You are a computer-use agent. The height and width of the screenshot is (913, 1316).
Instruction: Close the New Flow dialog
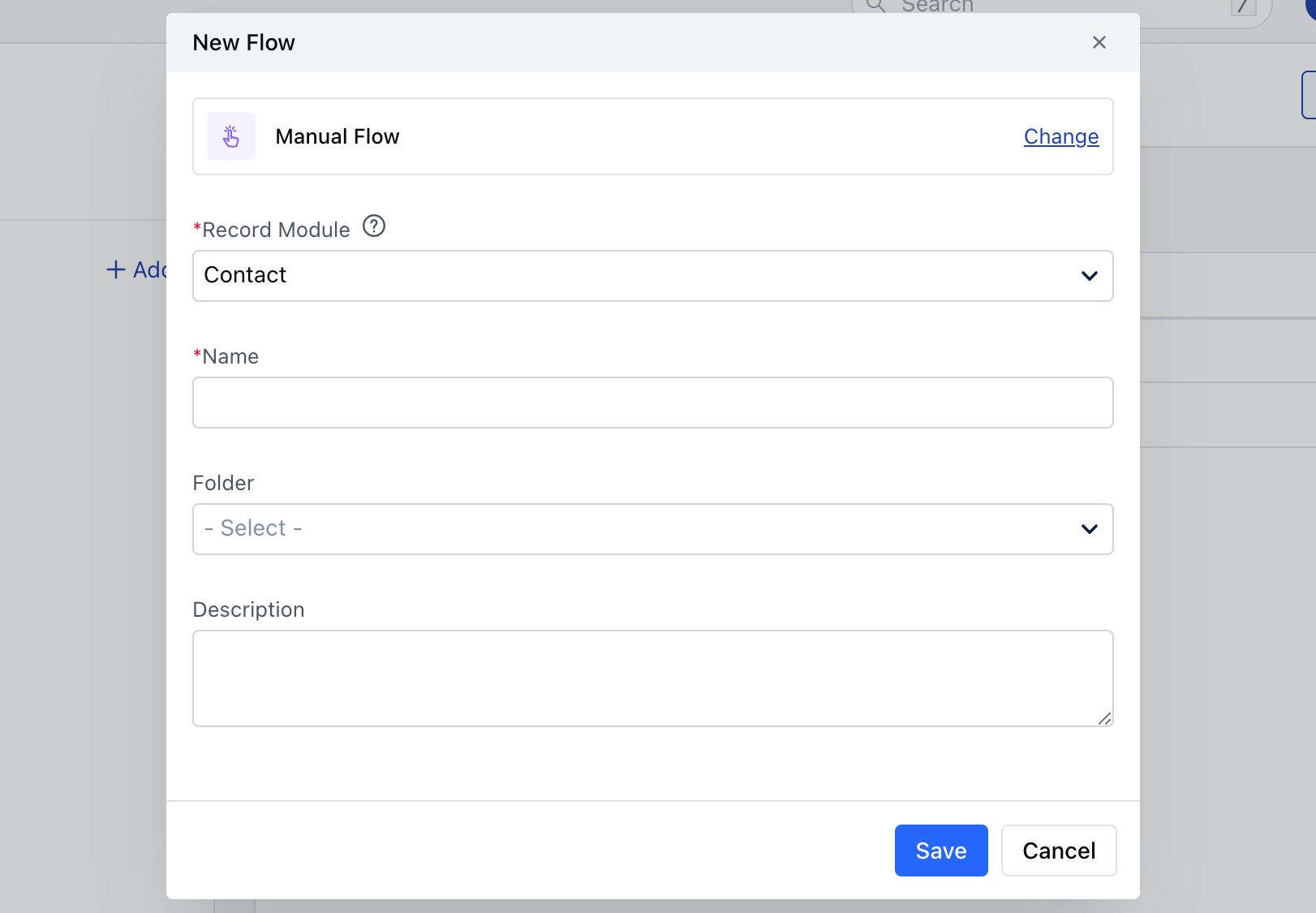point(1099,42)
